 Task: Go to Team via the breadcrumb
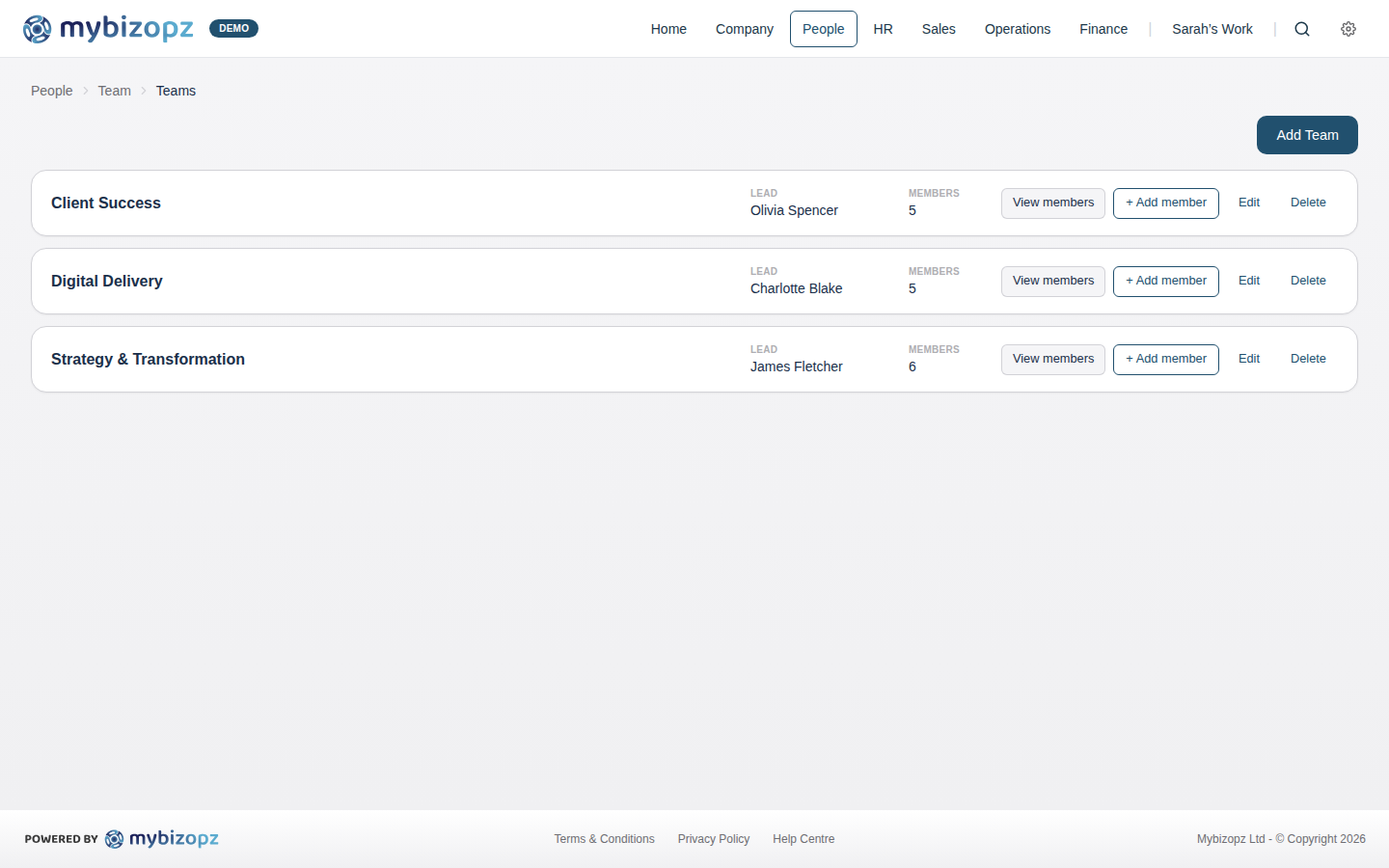coord(114,90)
